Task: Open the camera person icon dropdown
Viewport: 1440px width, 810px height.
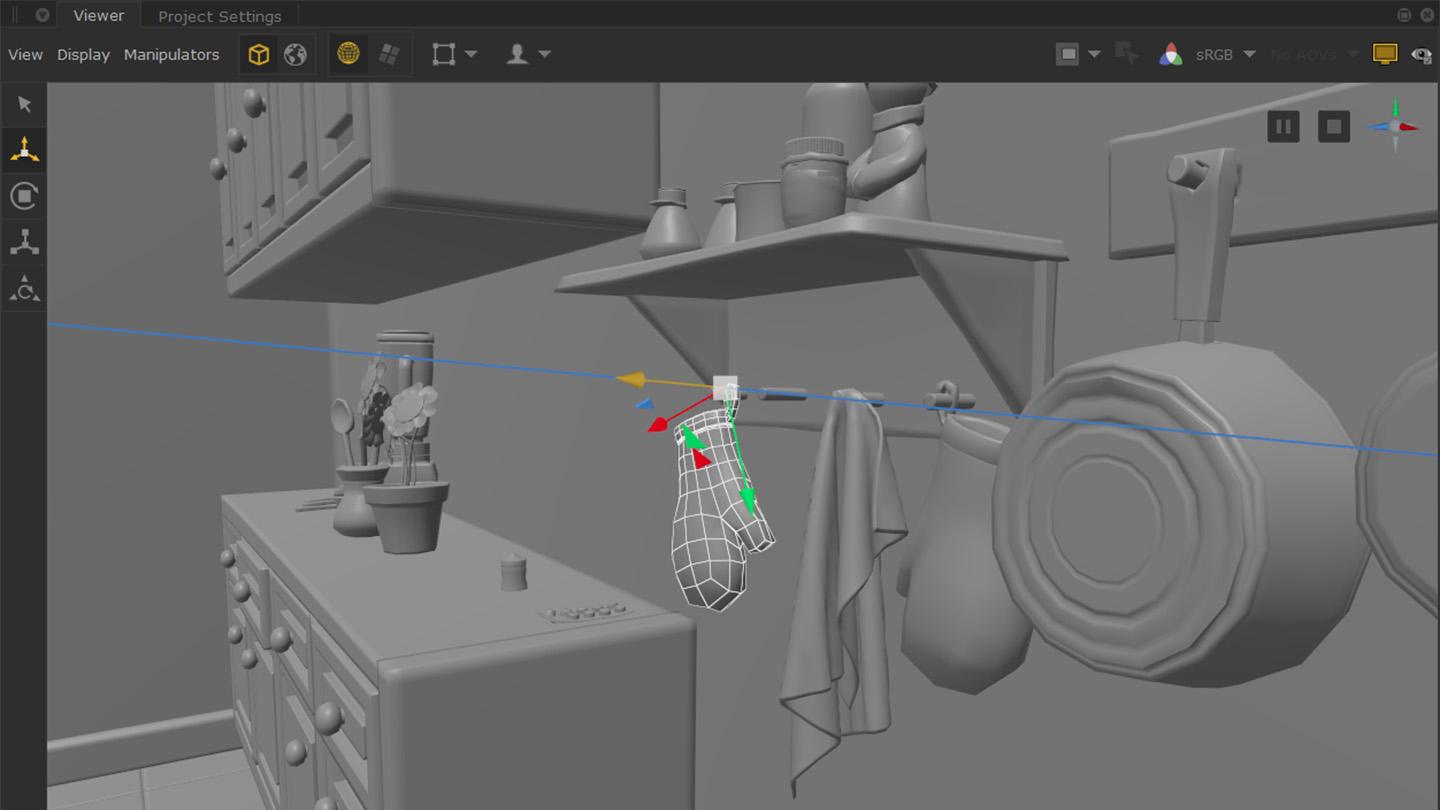Action: [x=544, y=55]
